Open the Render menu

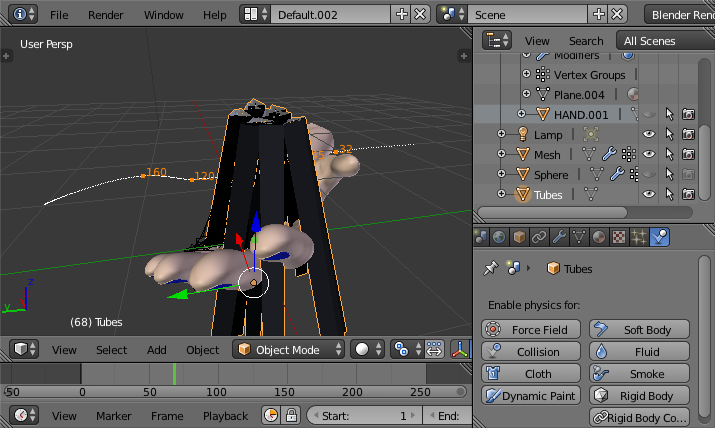click(105, 15)
